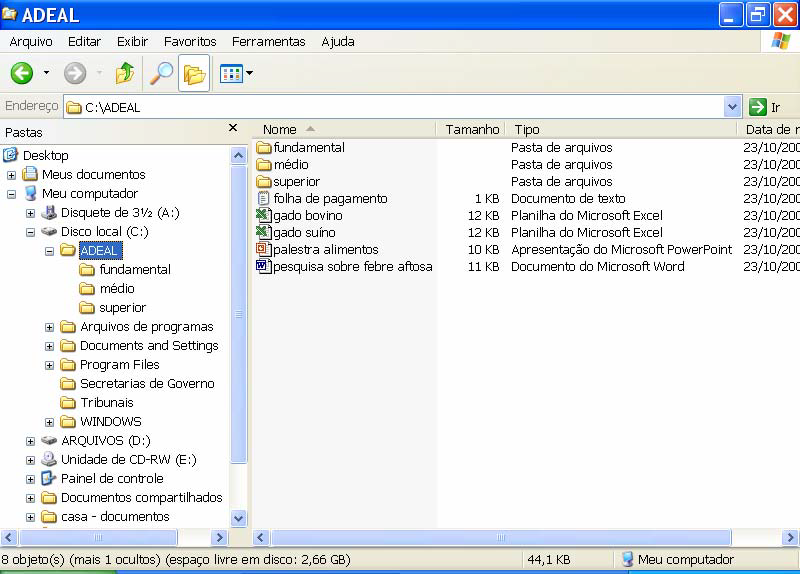Collapse Disco local (C:) tree node
Viewport: 800px width, 574px height.
(31, 232)
